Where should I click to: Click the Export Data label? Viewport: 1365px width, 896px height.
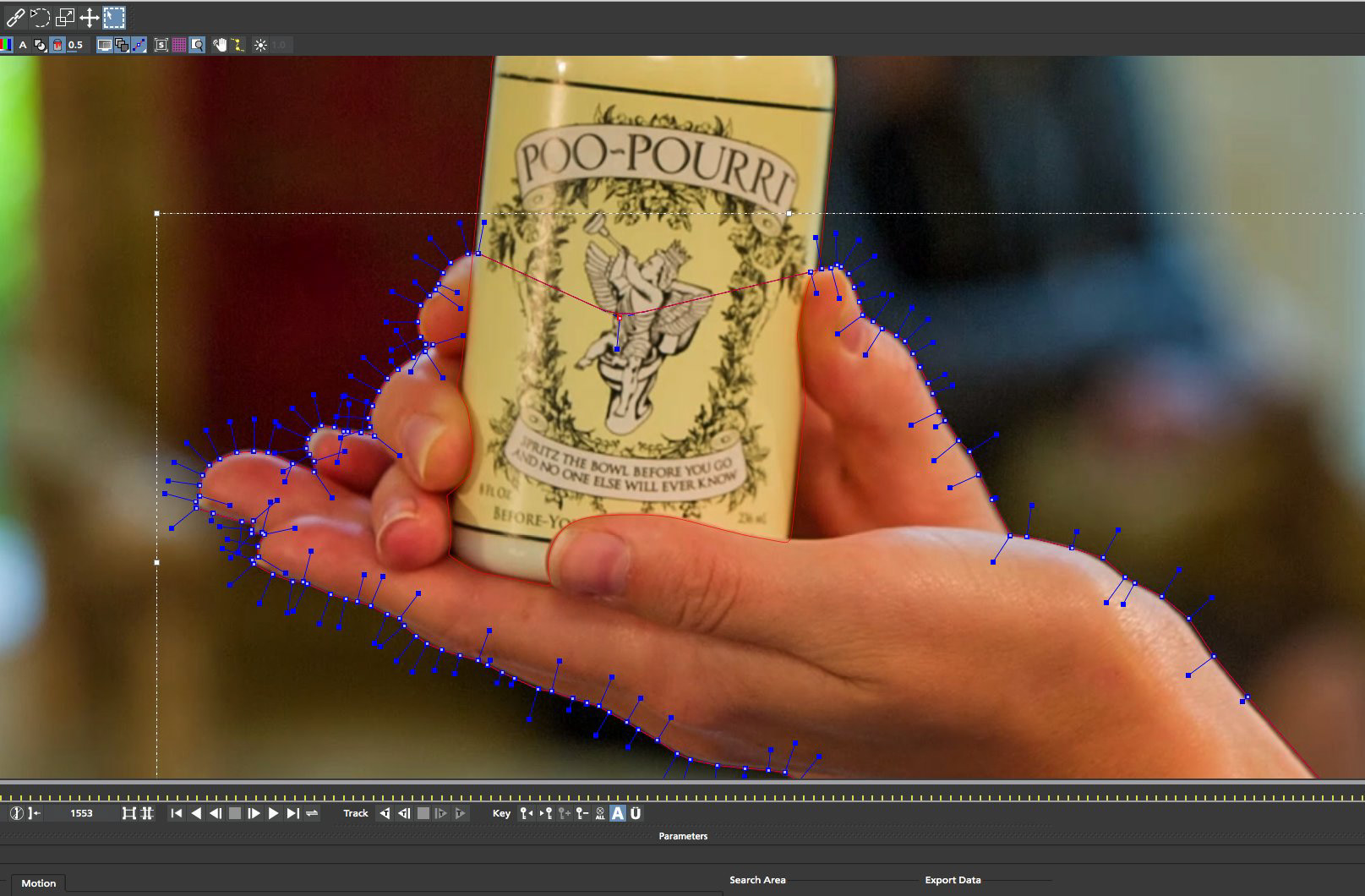(953, 880)
